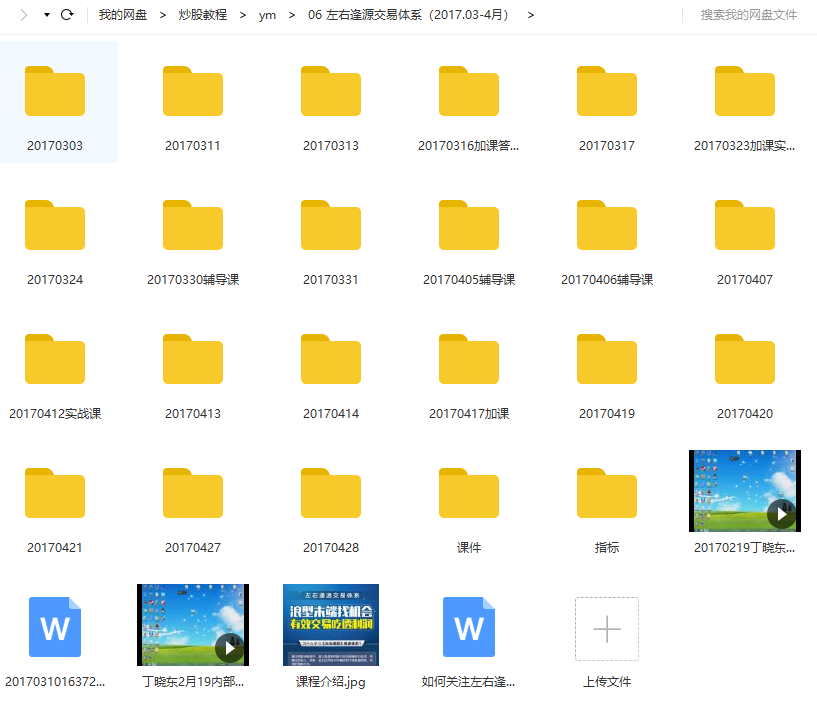Open the 炒股教程 breadcrumb link
This screenshot has height=706, width=817.
200,15
